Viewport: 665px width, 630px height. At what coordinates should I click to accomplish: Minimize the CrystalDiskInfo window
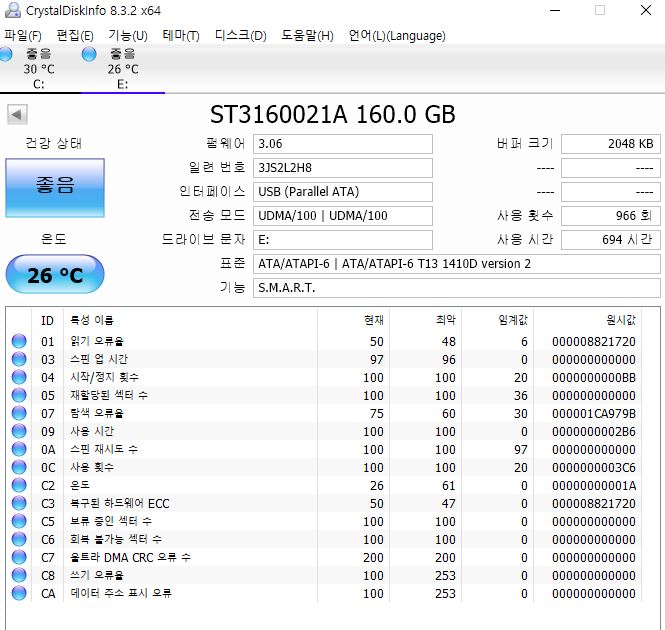(x=555, y=10)
